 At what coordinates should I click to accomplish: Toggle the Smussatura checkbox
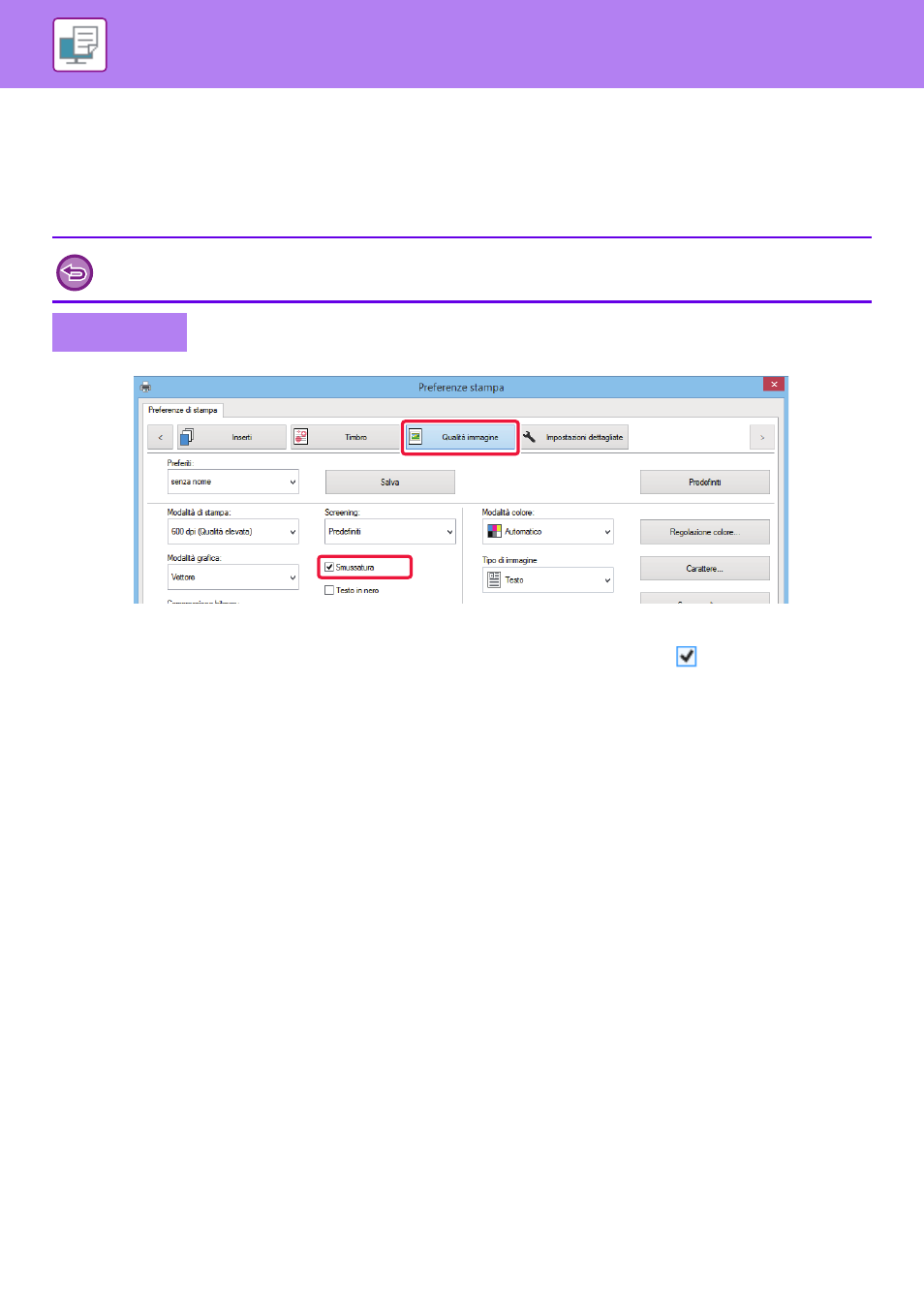click(x=329, y=567)
